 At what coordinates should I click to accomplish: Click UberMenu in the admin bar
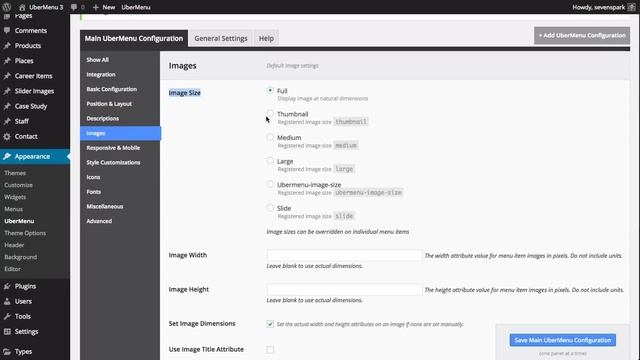tap(136, 7)
